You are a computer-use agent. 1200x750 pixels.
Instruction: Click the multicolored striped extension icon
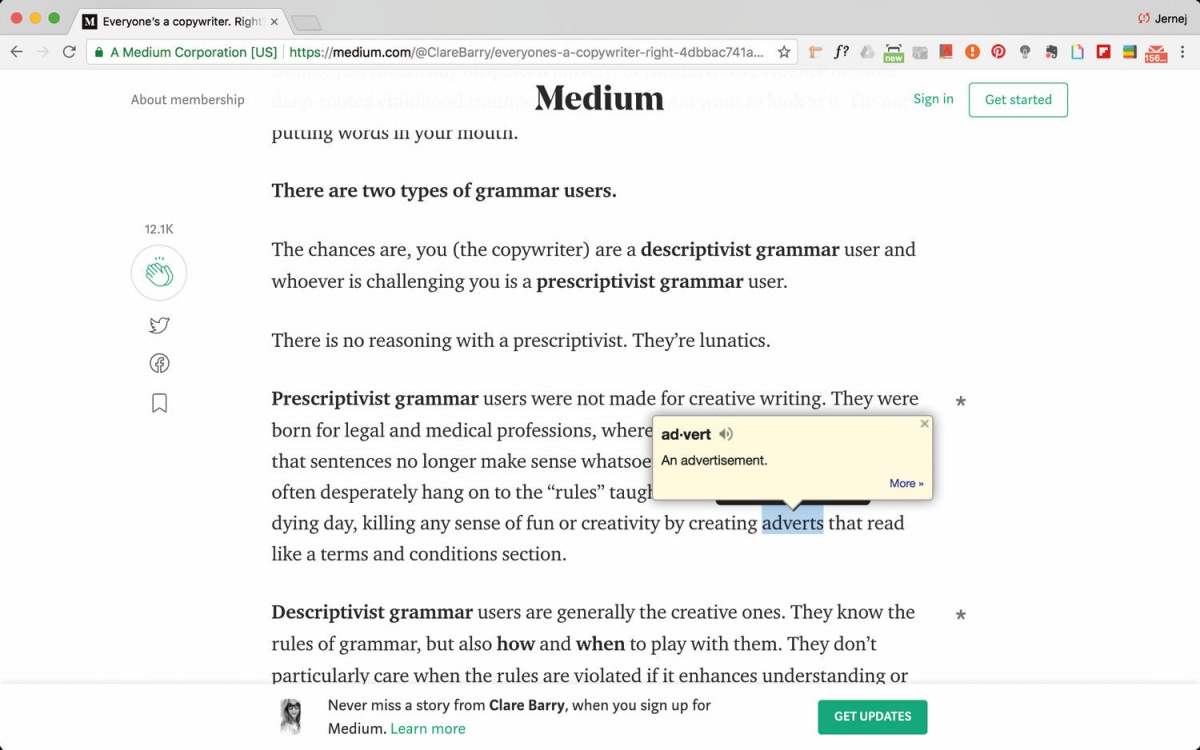[1129, 52]
